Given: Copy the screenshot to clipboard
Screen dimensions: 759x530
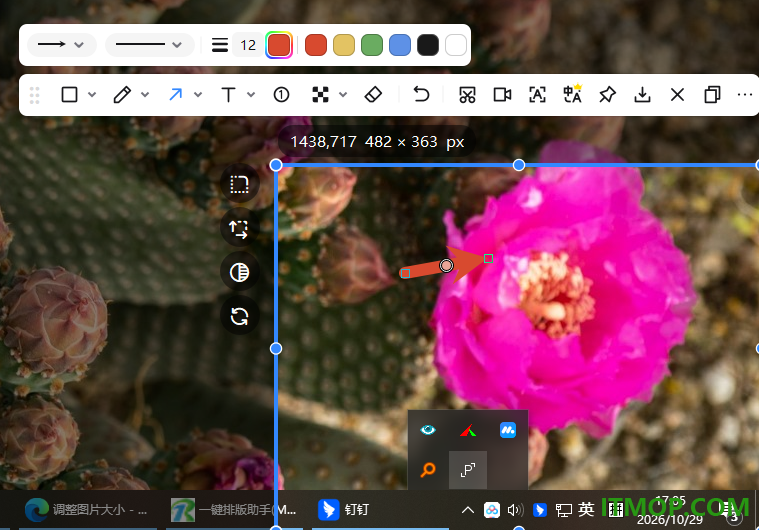Looking at the screenshot, I should [712, 94].
